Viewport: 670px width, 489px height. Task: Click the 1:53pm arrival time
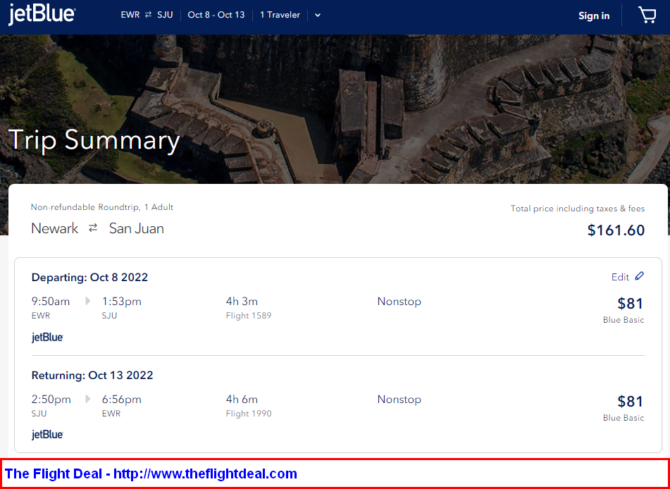coord(121,301)
